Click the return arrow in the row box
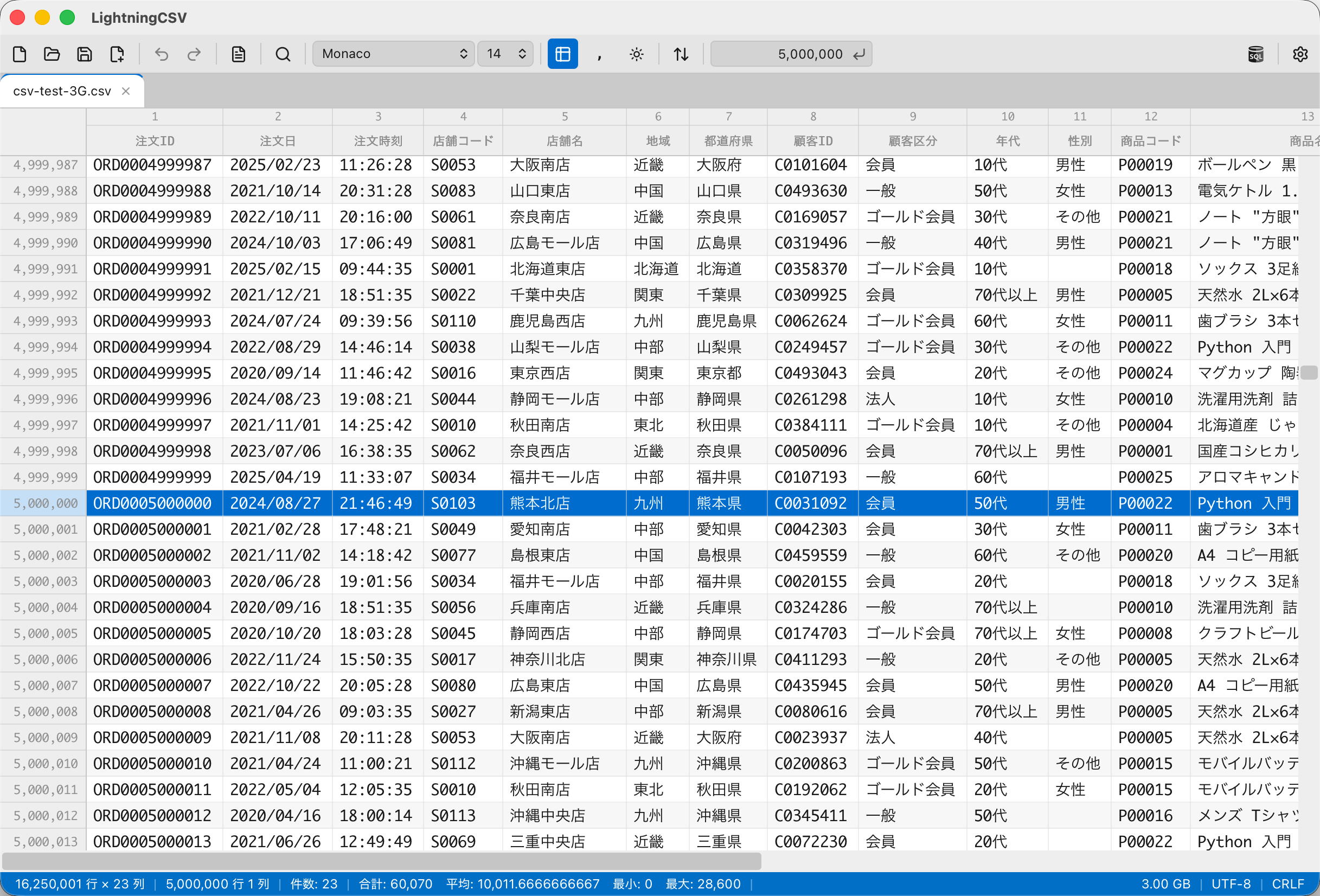This screenshot has width=1320, height=896. (859, 54)
